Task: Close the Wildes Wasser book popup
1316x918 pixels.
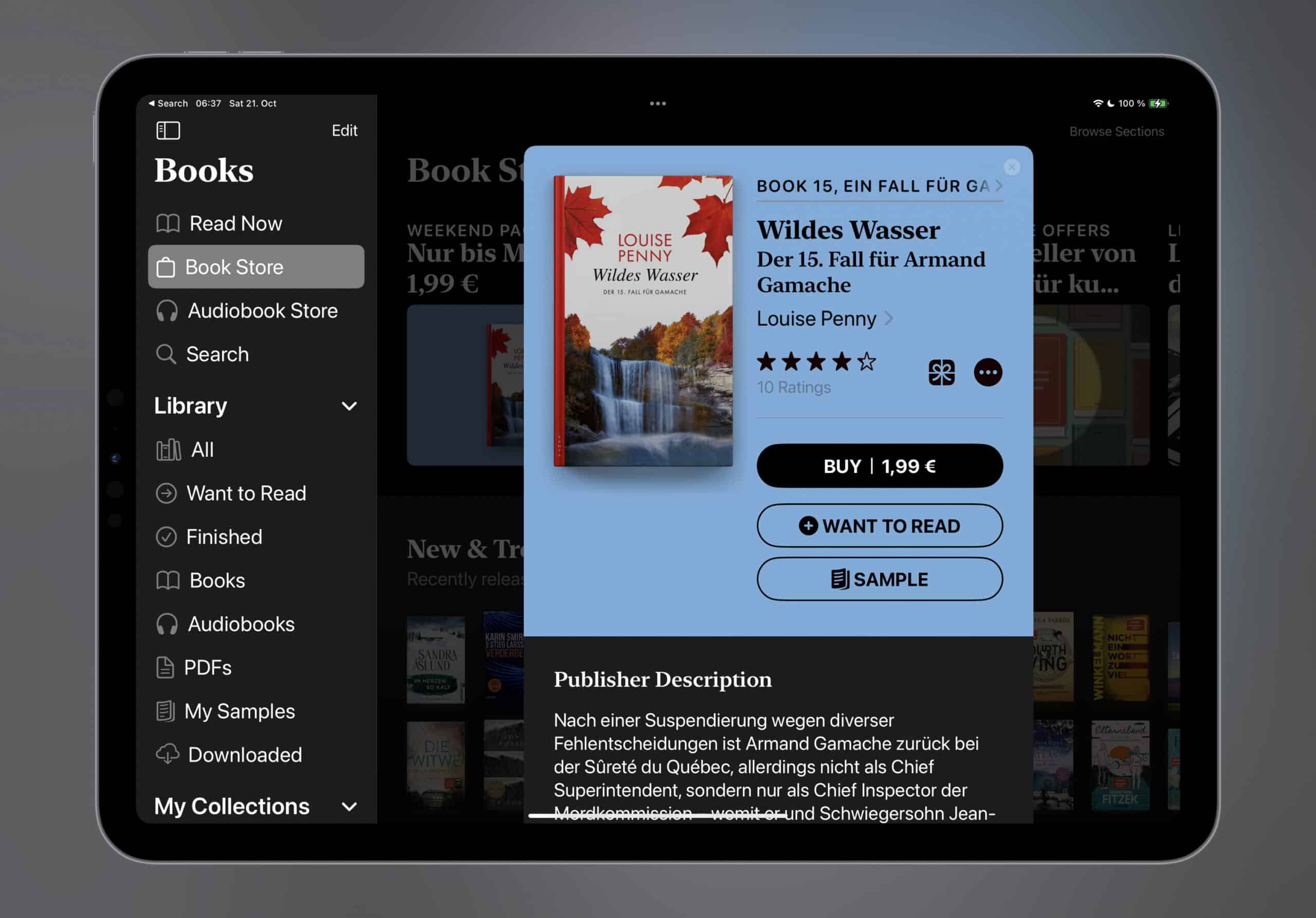Action: [x=1012, y=168]
